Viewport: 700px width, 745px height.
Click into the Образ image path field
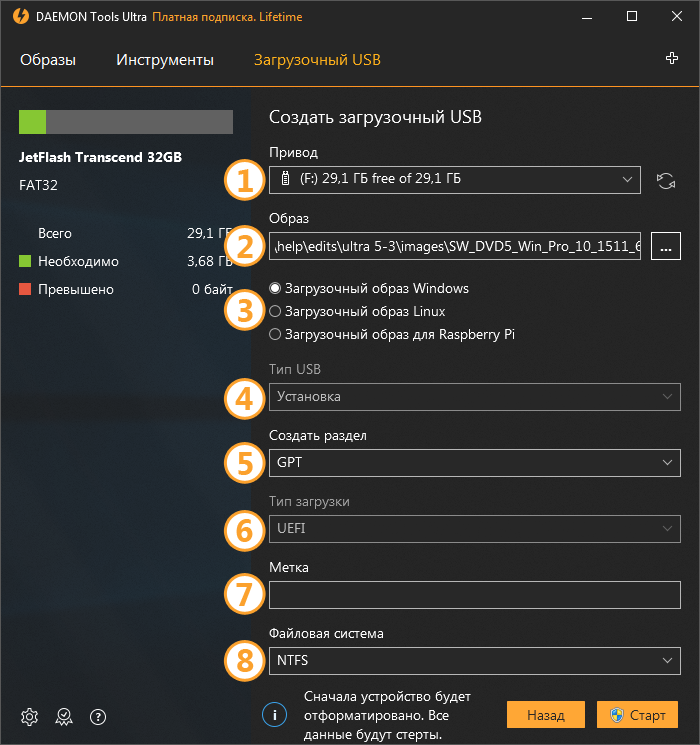click(455, 246)
